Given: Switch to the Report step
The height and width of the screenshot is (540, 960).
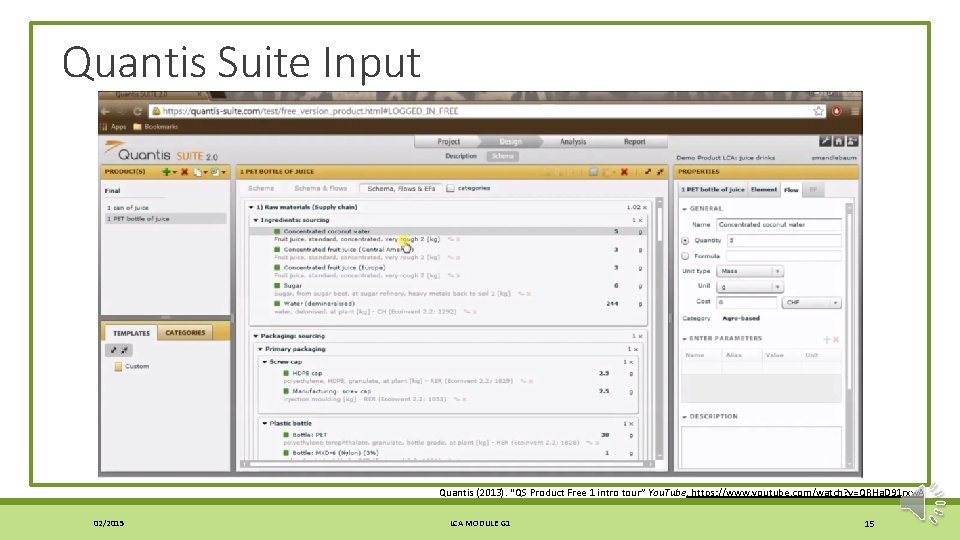Looking at the screenshot, I should click(635, 141).
